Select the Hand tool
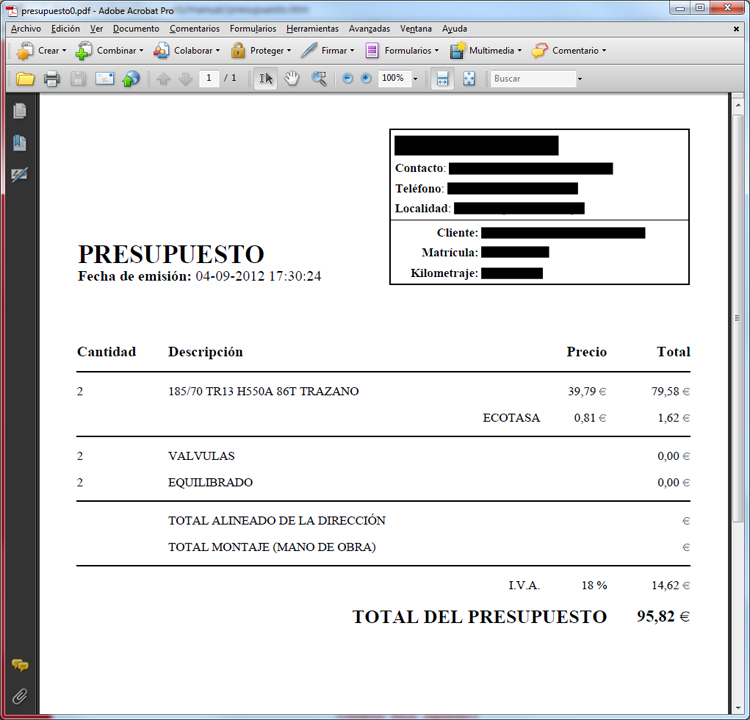This screenshot has width=750, height=720. point(292,78)
